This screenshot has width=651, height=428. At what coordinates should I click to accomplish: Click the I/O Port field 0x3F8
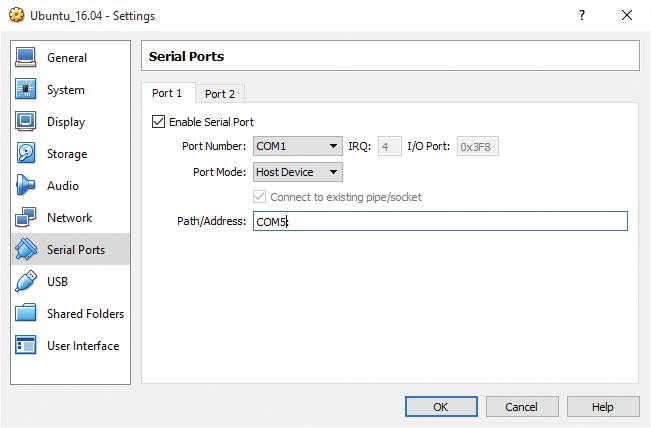click(477, 147)
